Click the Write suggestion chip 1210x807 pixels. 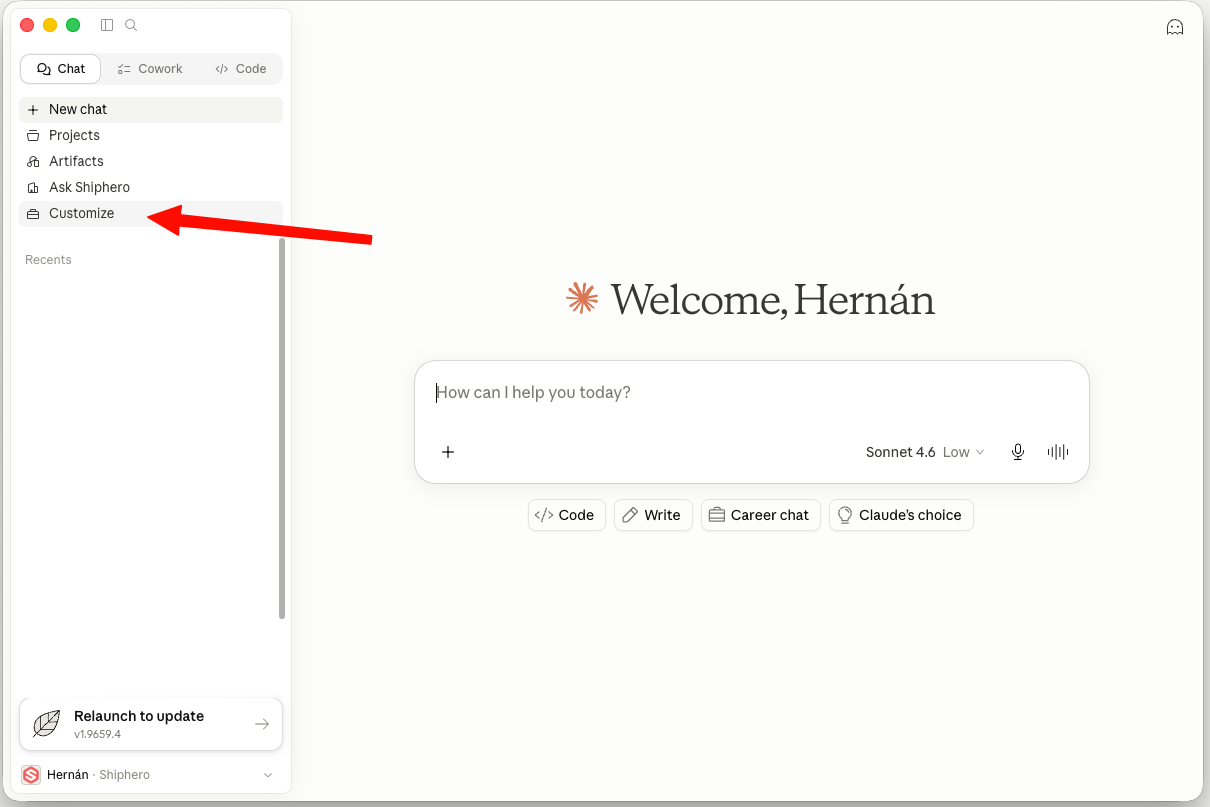click(653, 515)
